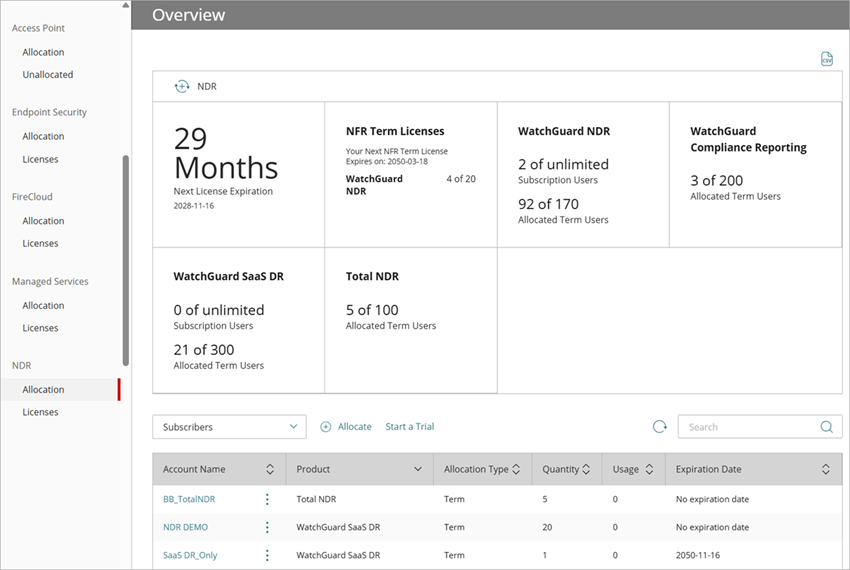Click the '5 of 100' allocated term users
This screenshot has height=570, width=850.
(372, 310)
